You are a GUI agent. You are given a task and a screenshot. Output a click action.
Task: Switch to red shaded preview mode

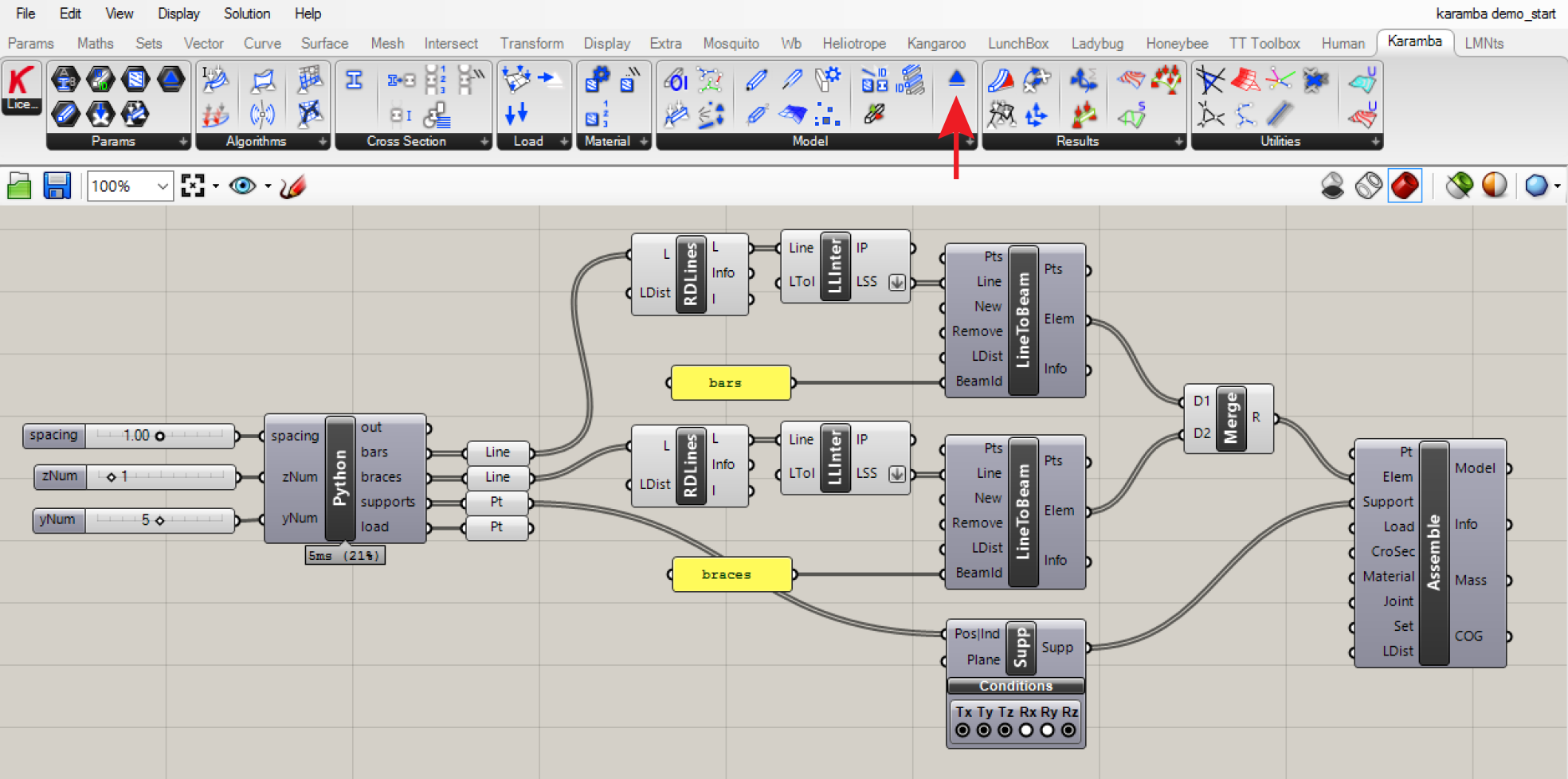(x=1405, y=186)
